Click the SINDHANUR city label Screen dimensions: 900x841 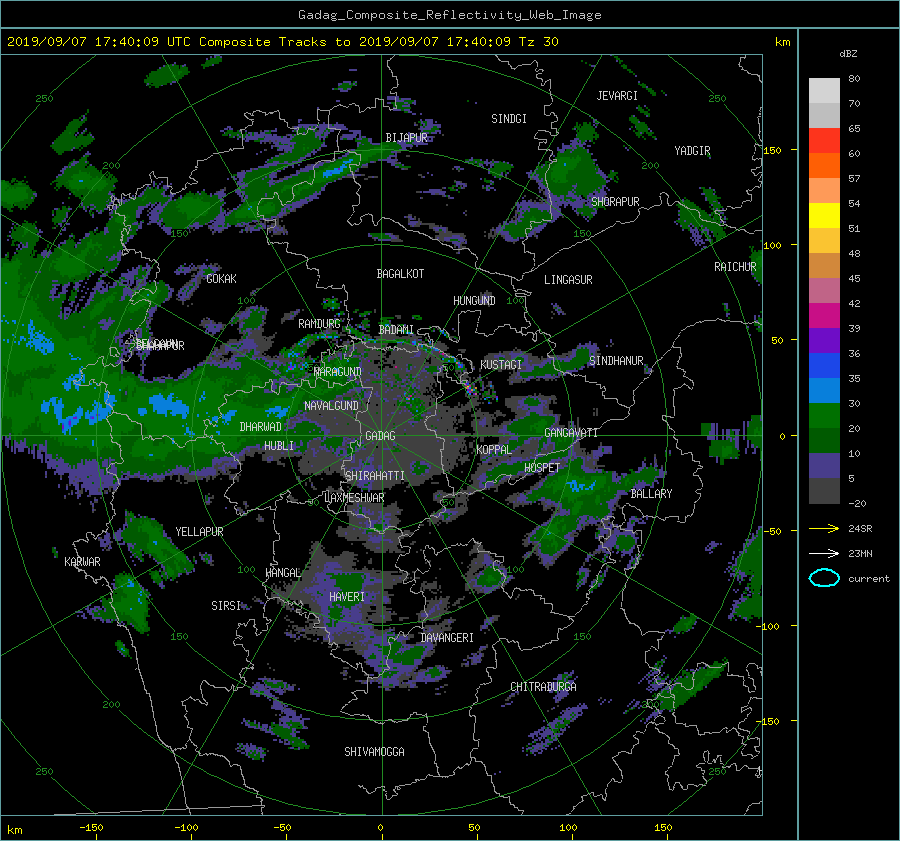coord(616,361)
